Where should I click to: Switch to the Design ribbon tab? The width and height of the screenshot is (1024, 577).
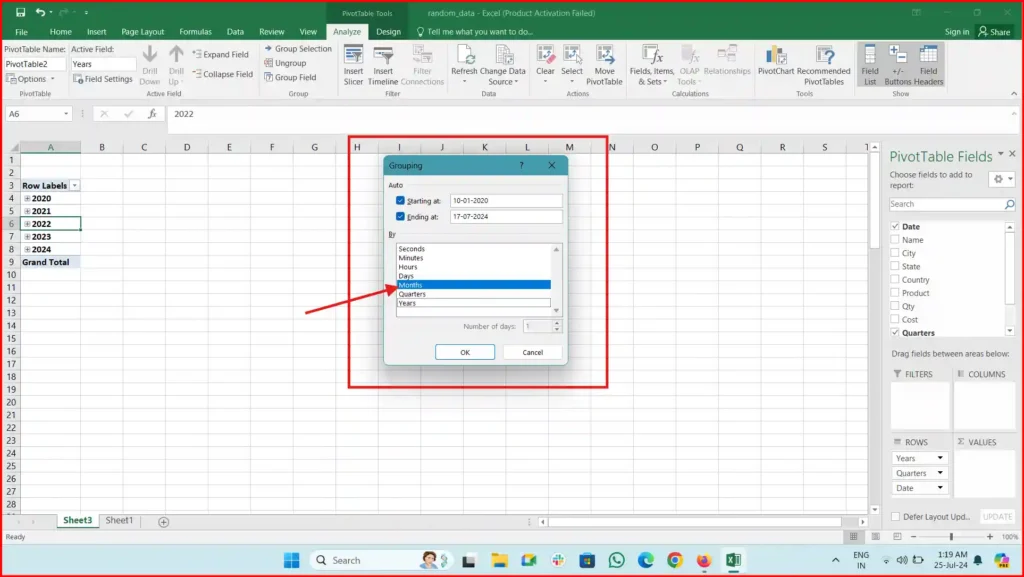(x=389, y=31)
